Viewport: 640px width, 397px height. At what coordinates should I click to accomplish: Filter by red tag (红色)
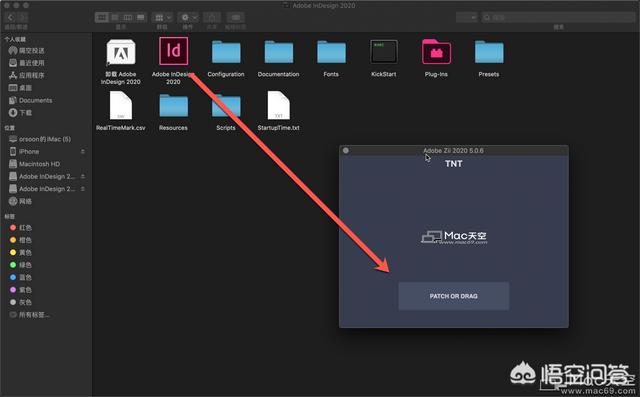click(21, 228)
